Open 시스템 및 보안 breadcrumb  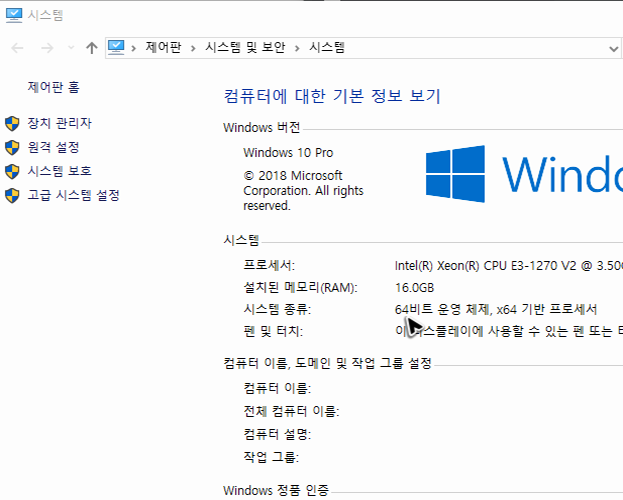[245, 47]
